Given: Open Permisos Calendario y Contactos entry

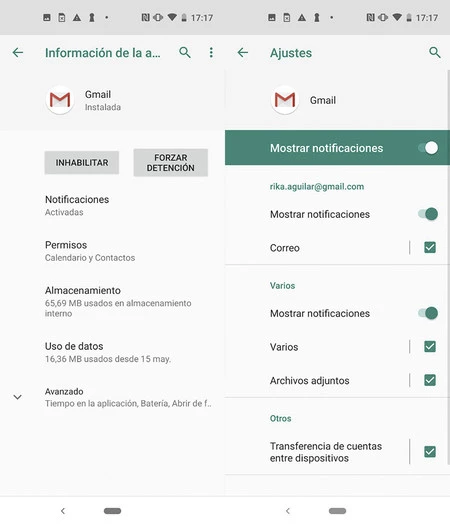Looking at the screenshot, I should point(112,251).
